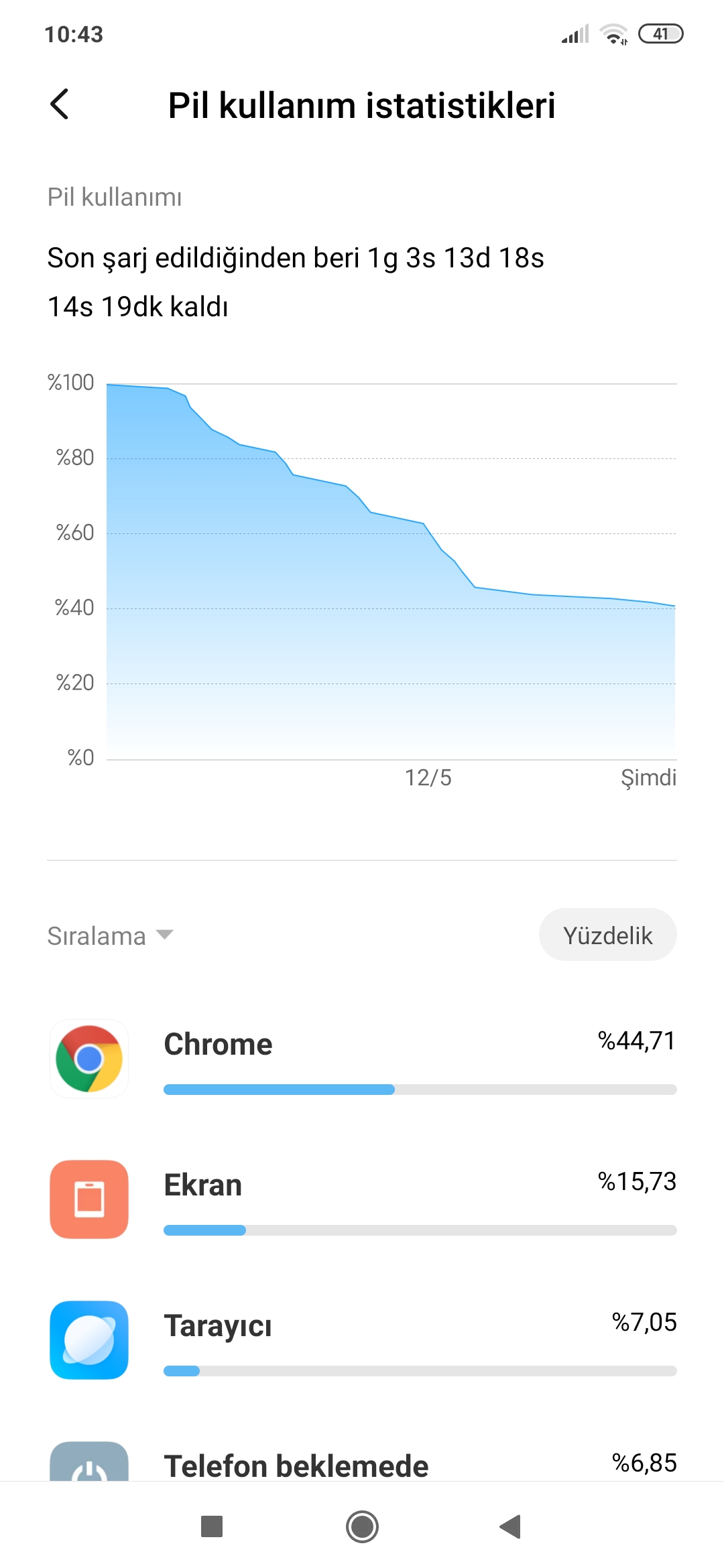Tap the Wi-Fi status icon
This screenshot has height=1568, width=724.
click(613, 34)
